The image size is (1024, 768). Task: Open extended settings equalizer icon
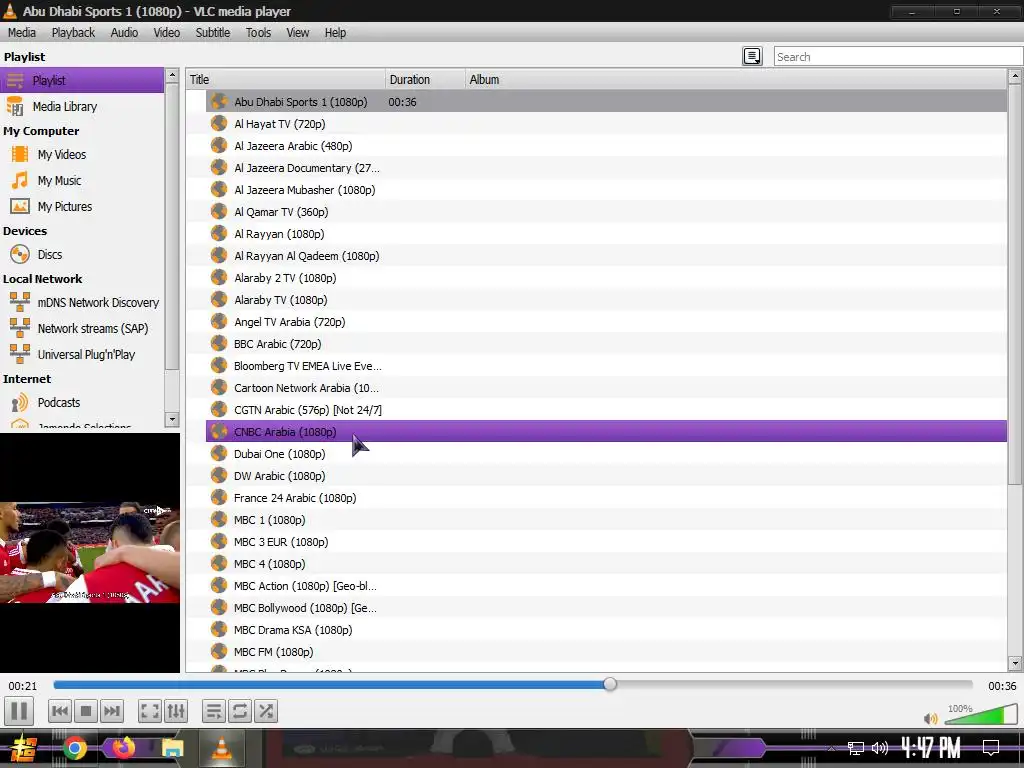(x=176, y=711)
